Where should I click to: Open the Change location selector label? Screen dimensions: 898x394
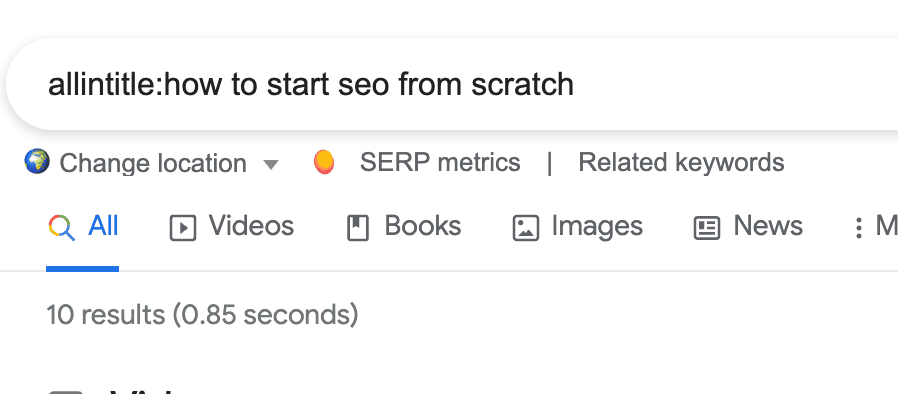153,163
